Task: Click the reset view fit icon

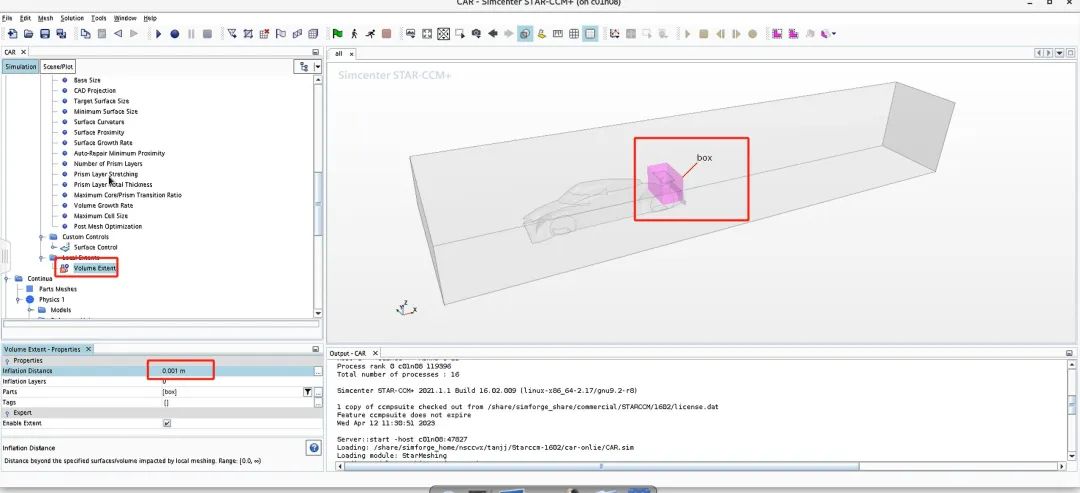Action: [x=427, y=34]
